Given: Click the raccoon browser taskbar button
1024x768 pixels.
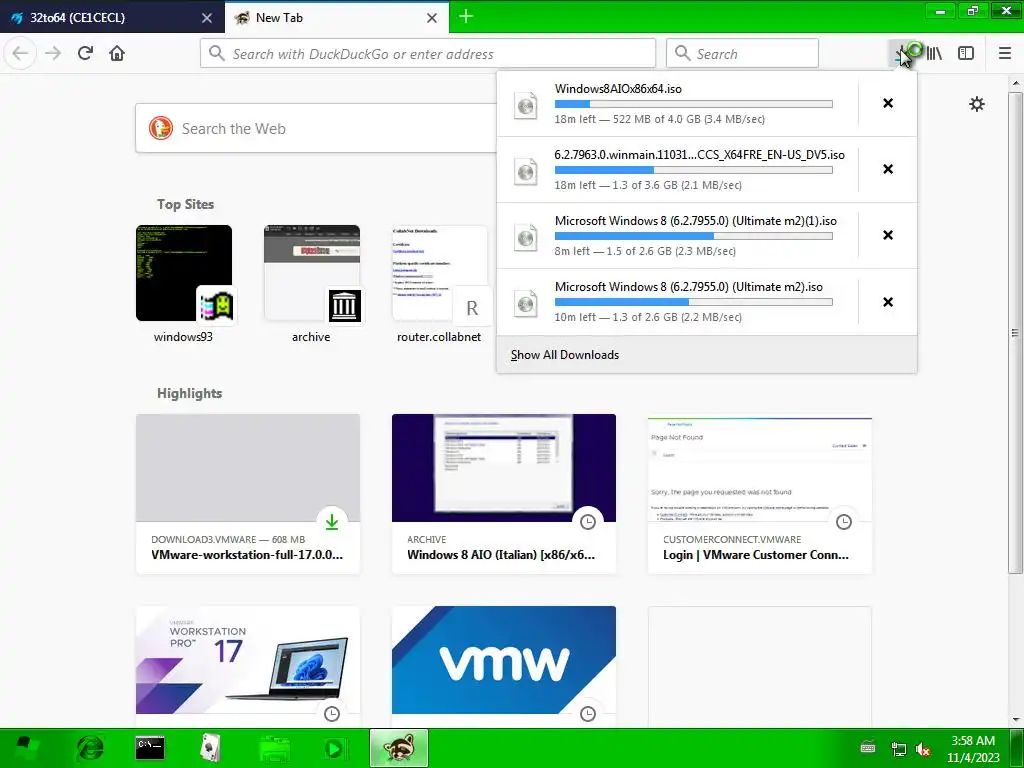Looking at the screenshot, I should 399,748.
